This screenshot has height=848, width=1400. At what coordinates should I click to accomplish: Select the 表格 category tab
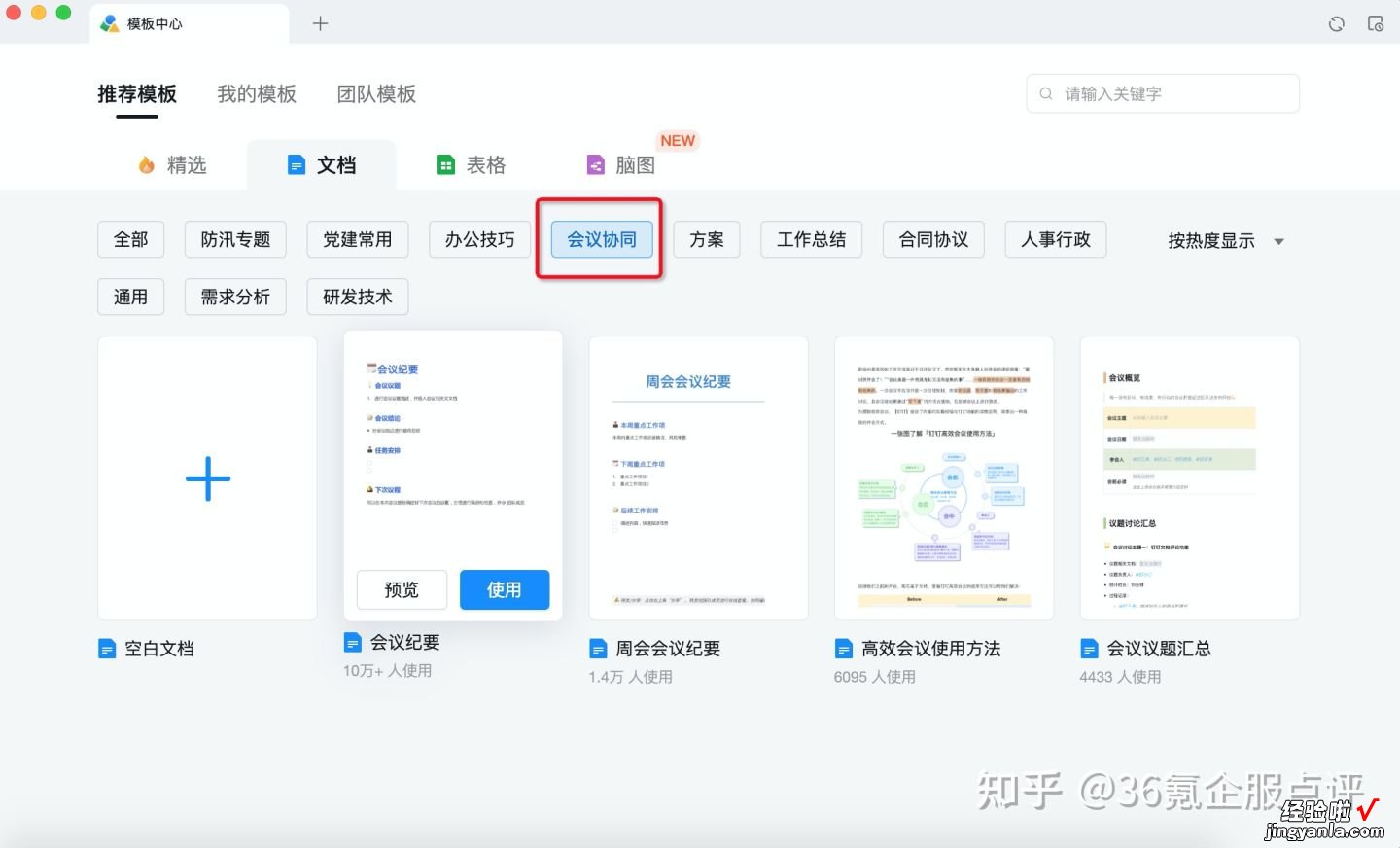point(472,165)
